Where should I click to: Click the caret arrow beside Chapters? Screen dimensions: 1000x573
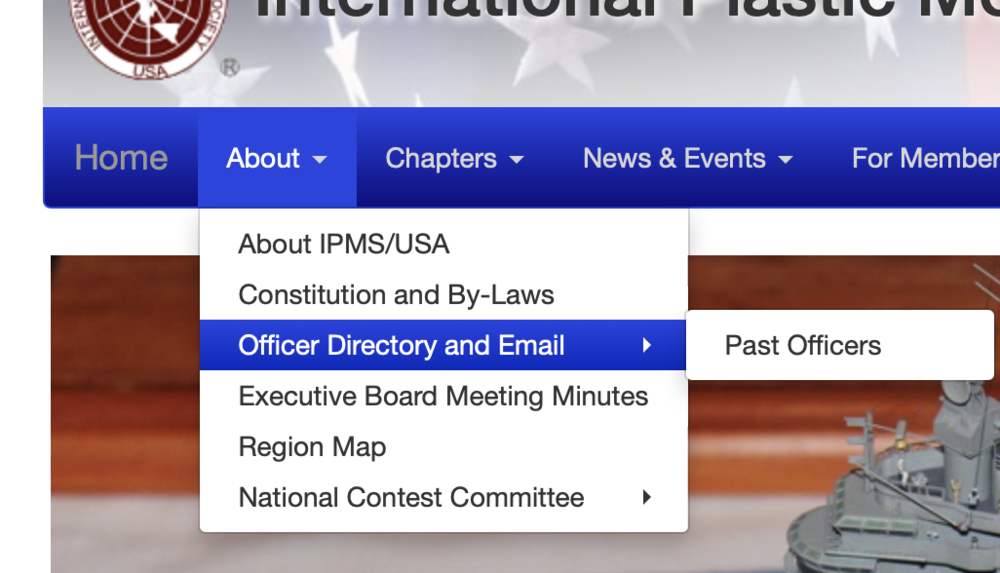(x=517, y=160)
